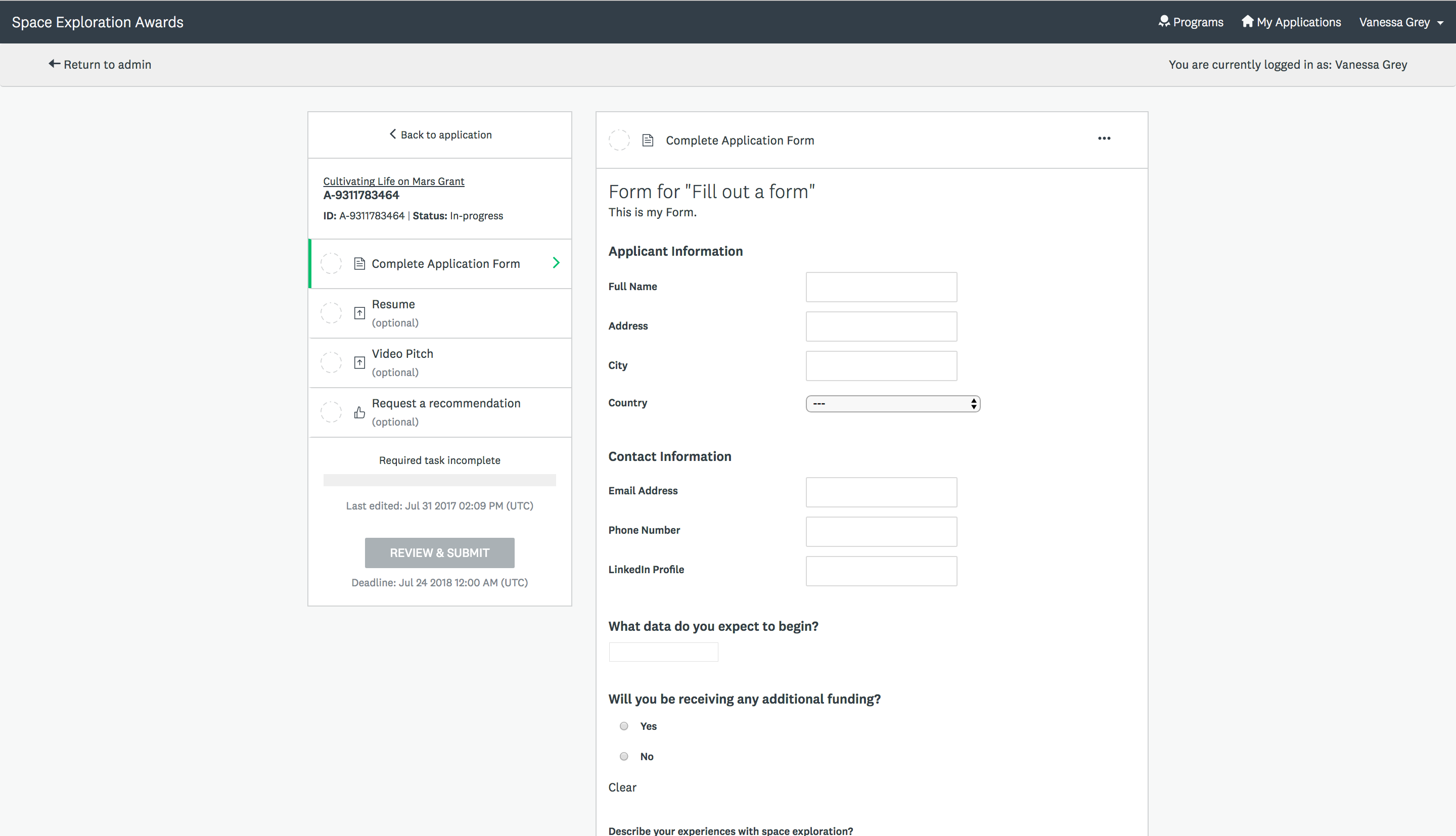Open the Country dropdown
The height and width of the screenshot is (836, 1456).
point(892,404)
